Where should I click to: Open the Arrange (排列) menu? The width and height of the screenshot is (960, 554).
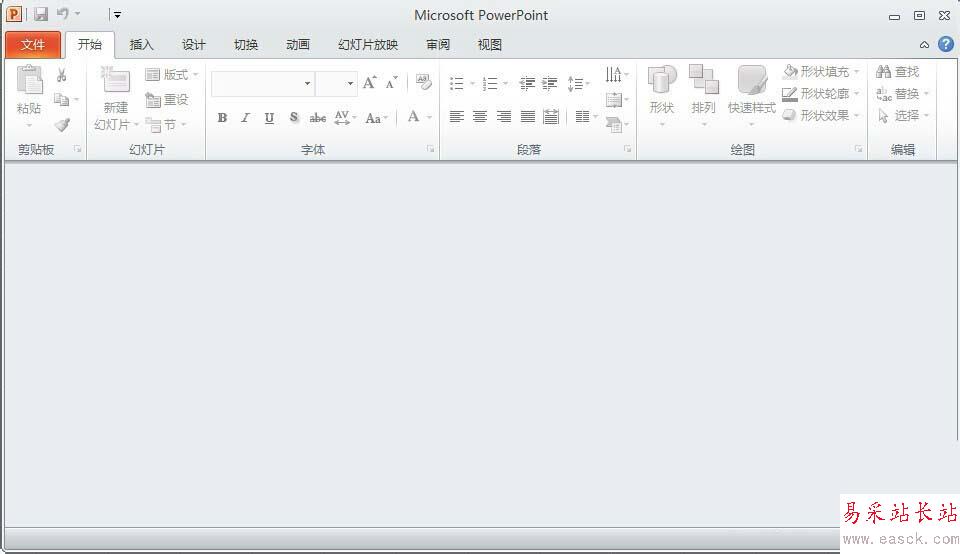tap(703, 95)
